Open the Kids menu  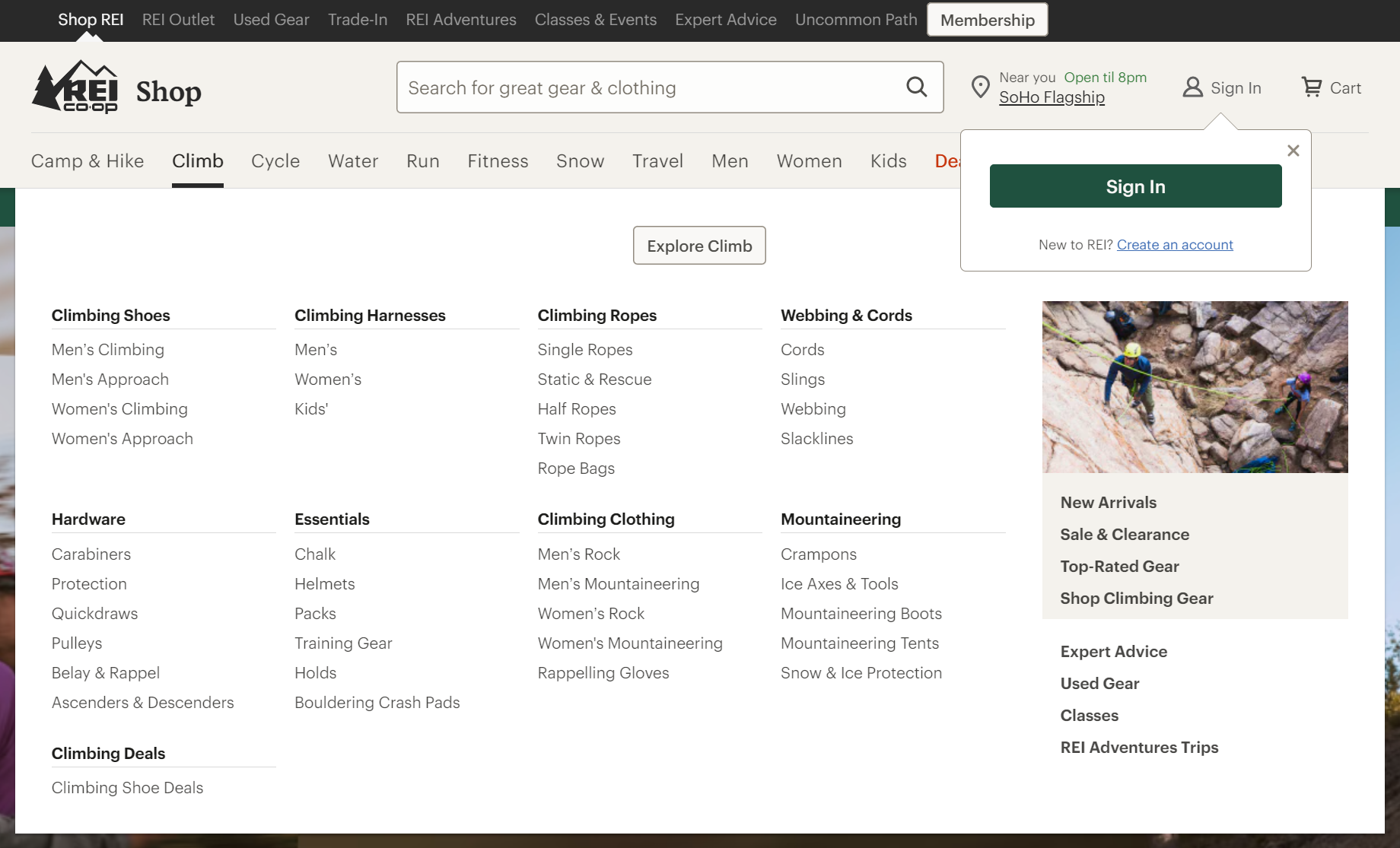click(888, 161)
